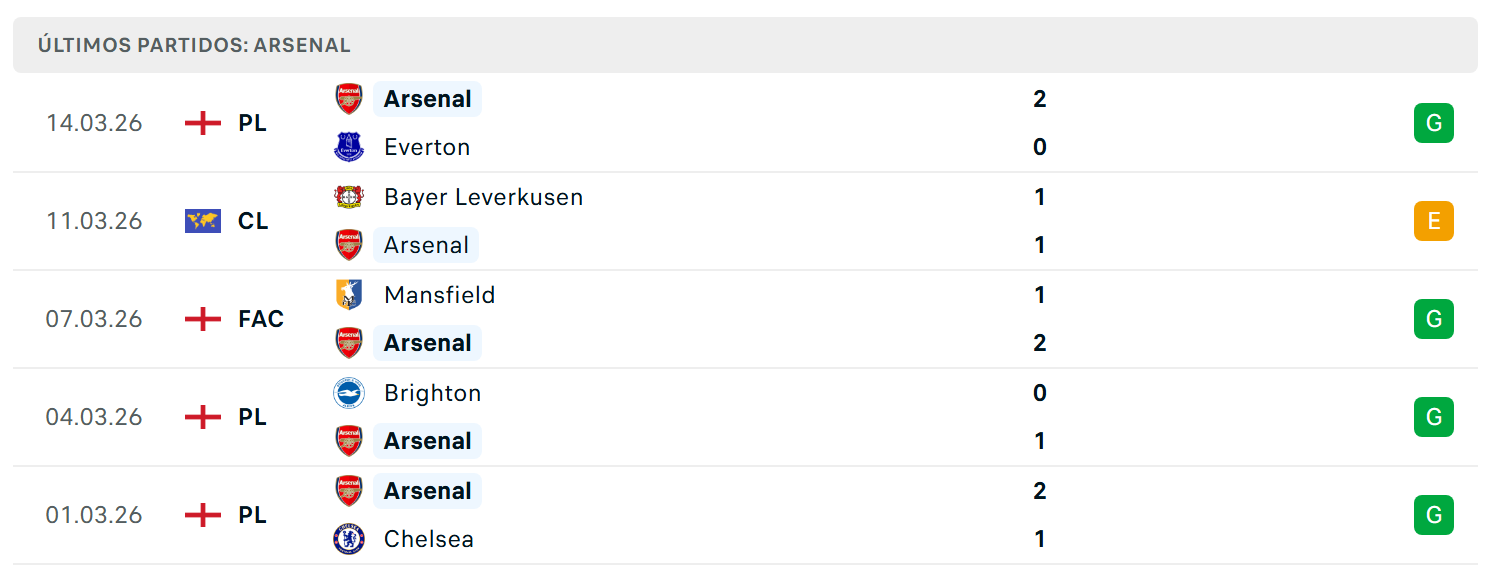Screen dimensions: 1493x581
Task: Select the 14.03.26 match date
Action: pyautogui.click(x=94, y=123)
